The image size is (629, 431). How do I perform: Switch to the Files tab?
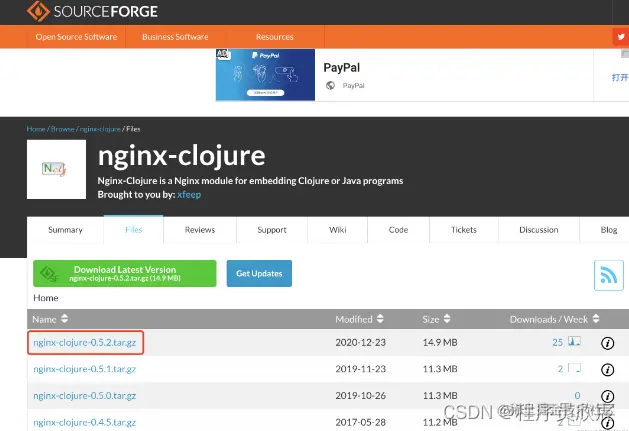[134, 230]
